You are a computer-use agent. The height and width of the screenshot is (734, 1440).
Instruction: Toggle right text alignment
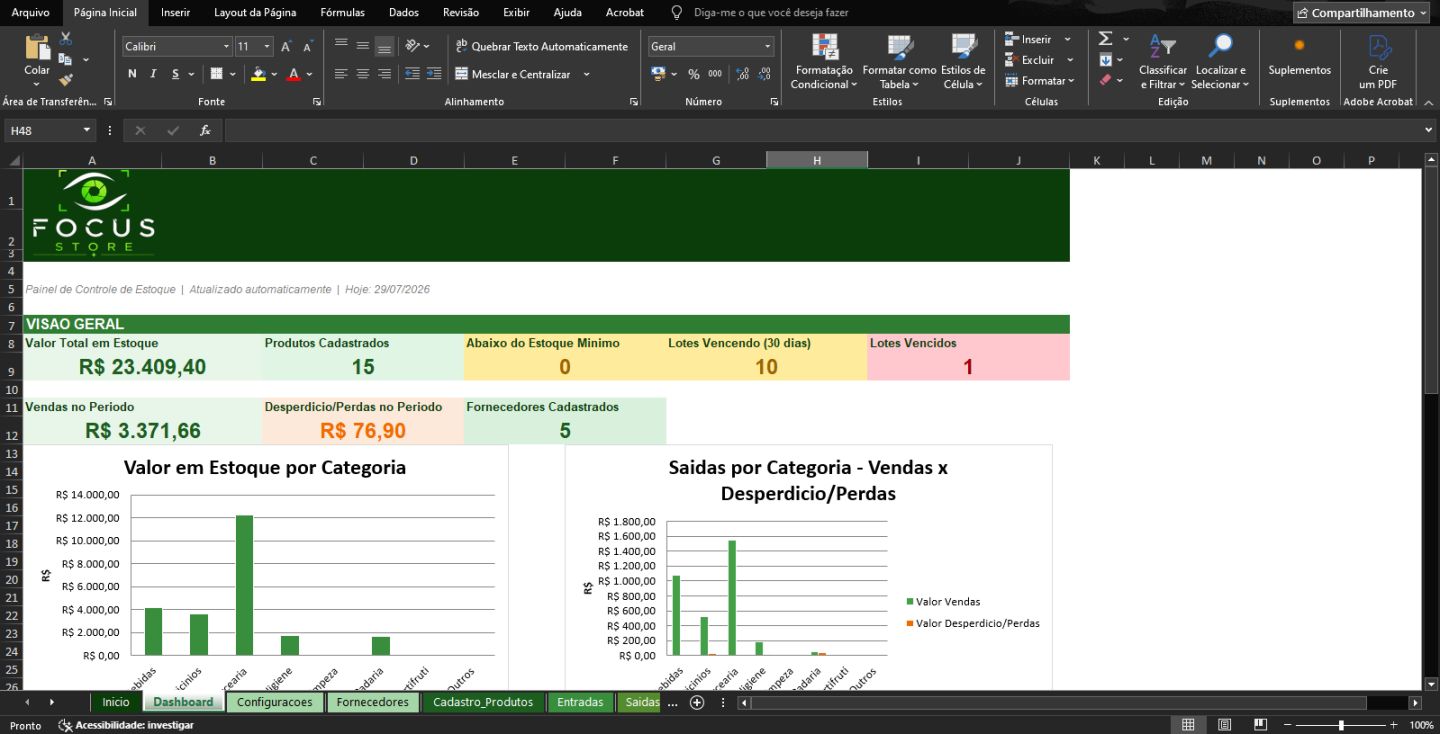[384, 74]
